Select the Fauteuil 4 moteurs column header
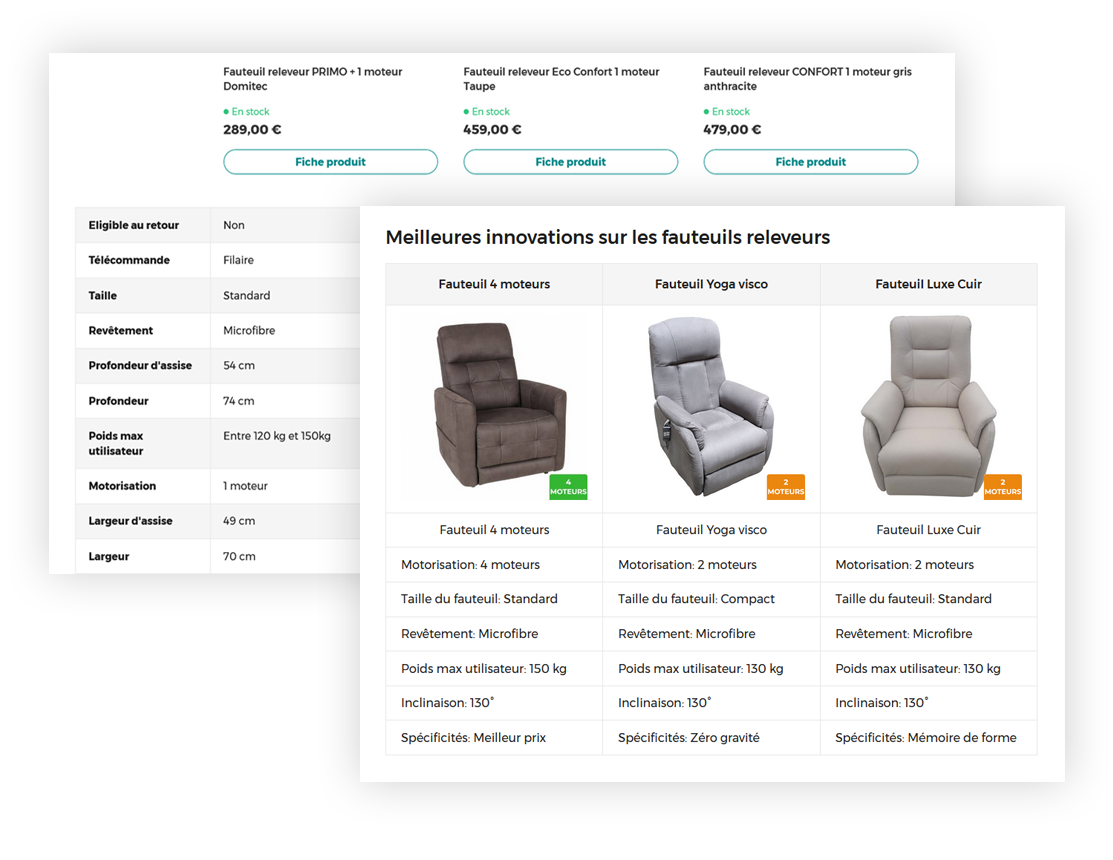1113x860 pixels. [494, 284]
